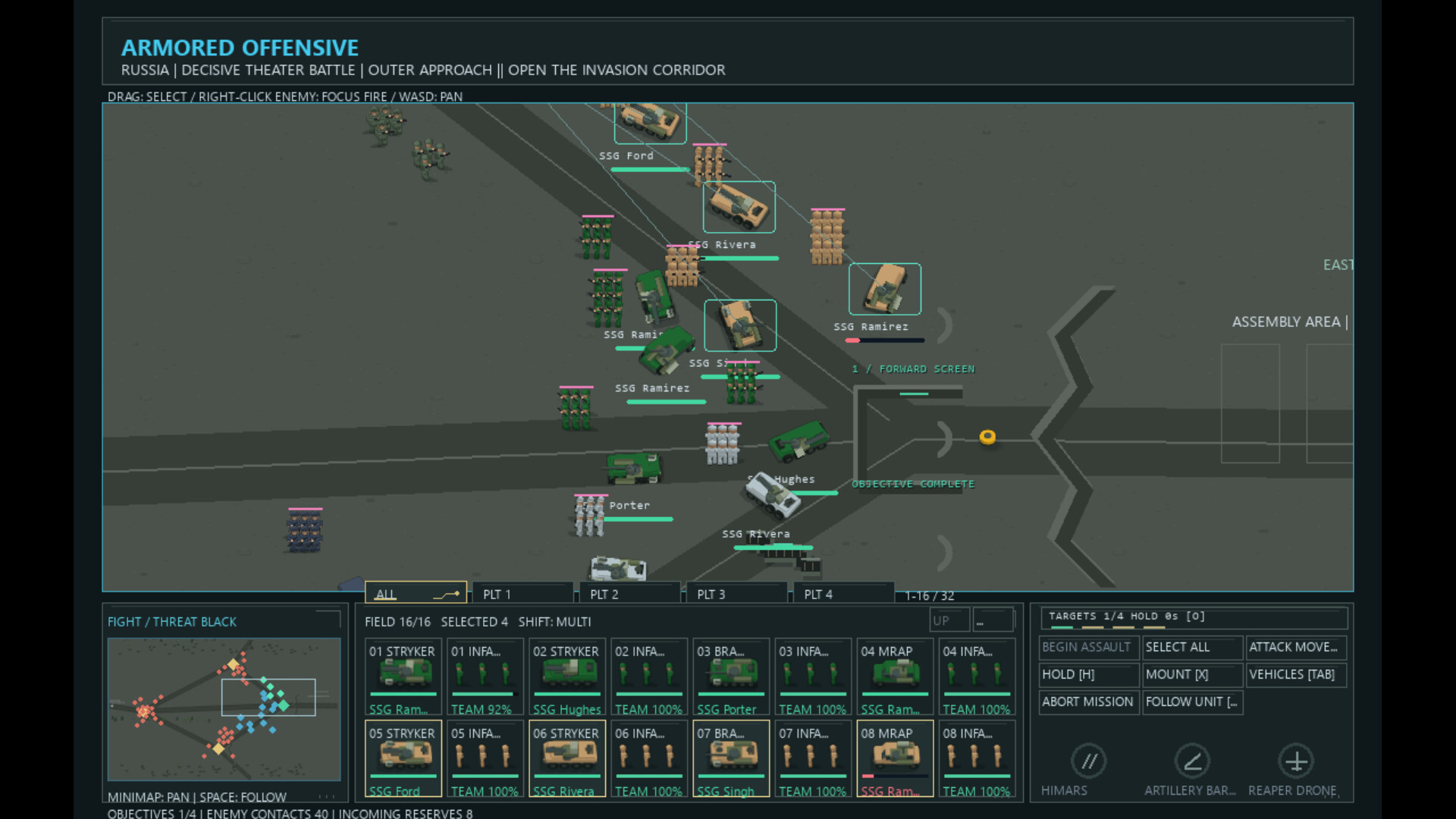Screen dimensions: 1456x819
Task: Activate the Artillery Barrage support icon
Action: 1191,761
